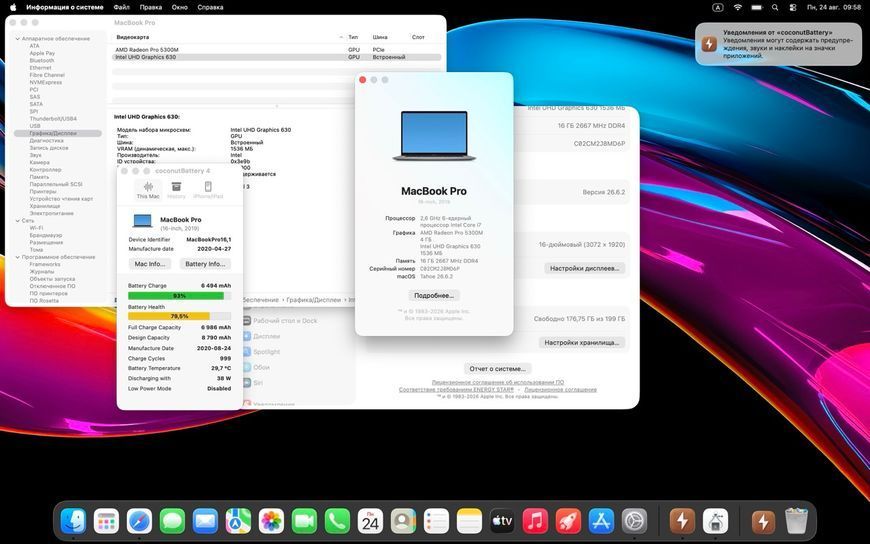Select Frameworks under Программное обеспечение
870x544 pixels.
[x=45, y=265]
